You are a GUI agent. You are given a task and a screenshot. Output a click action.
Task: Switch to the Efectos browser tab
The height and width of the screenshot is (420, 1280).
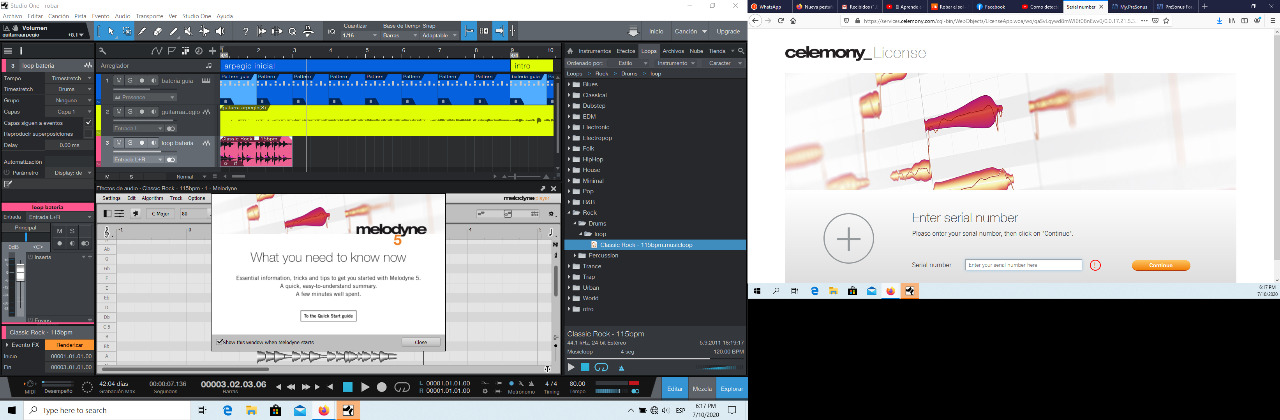(625, 51)
